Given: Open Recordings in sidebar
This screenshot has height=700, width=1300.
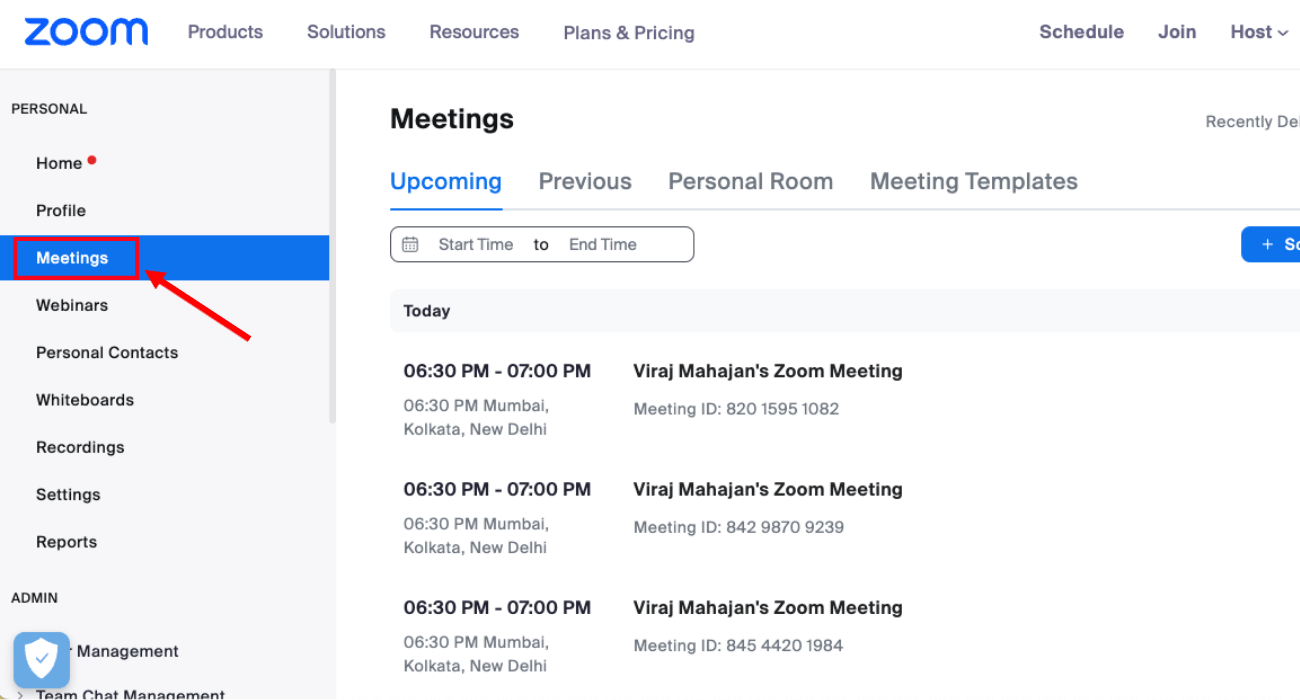Looking at the screenshot, I should click(x=80, y=447).
